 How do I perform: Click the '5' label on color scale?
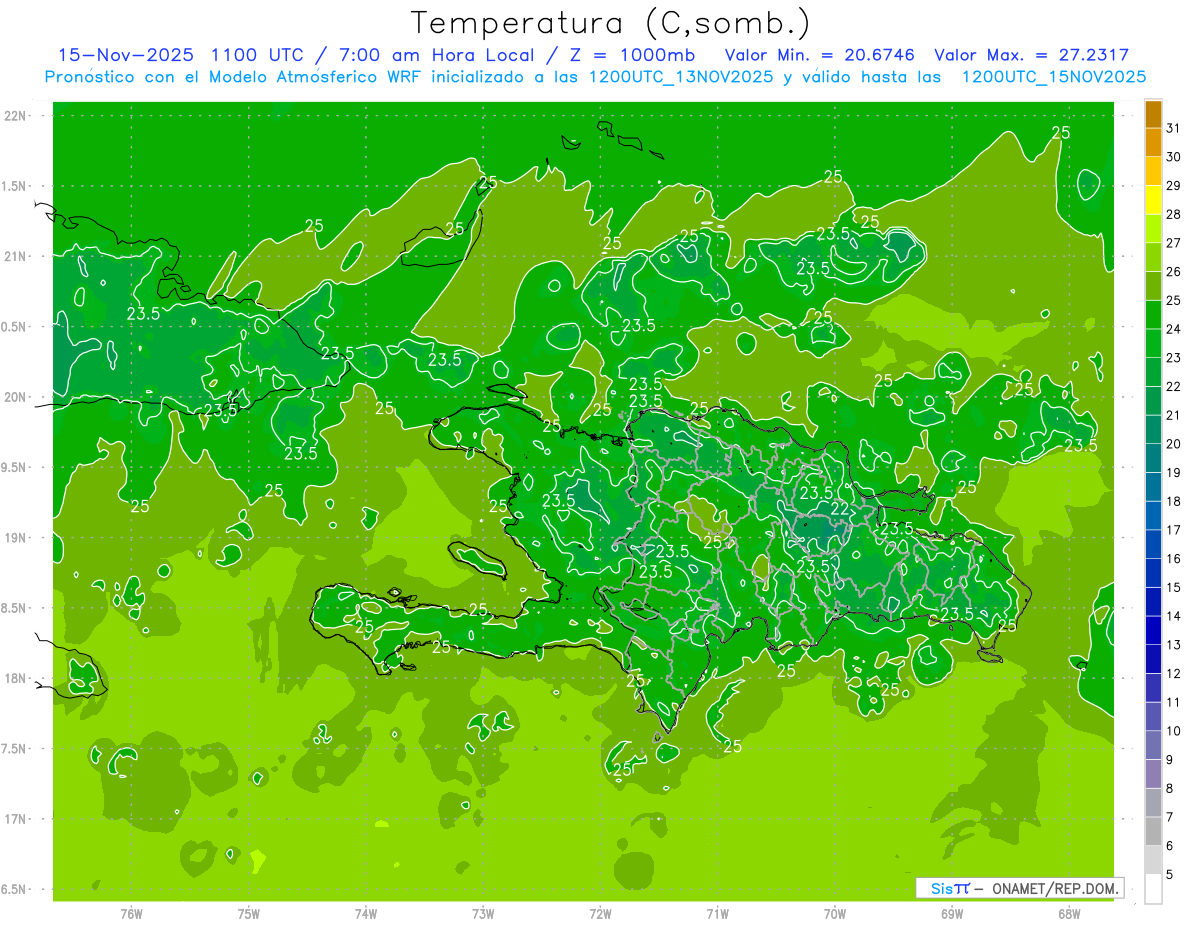tap(1170, 875)
